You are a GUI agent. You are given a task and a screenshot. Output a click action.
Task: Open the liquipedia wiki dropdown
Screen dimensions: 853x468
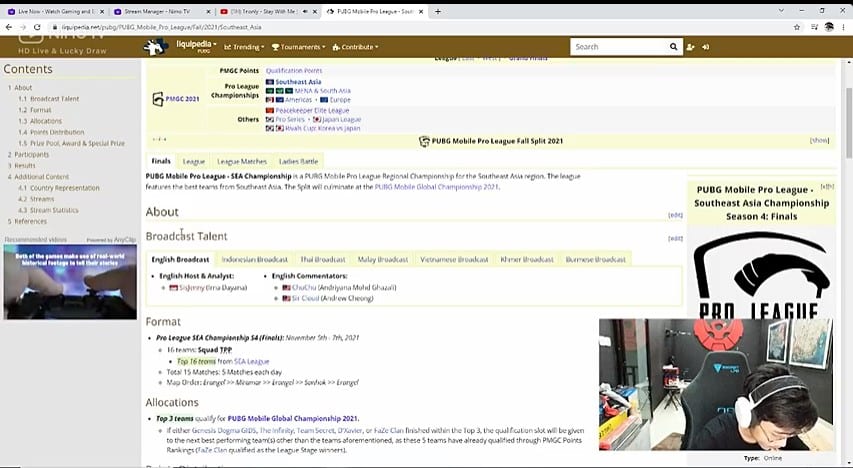point(196,47)
